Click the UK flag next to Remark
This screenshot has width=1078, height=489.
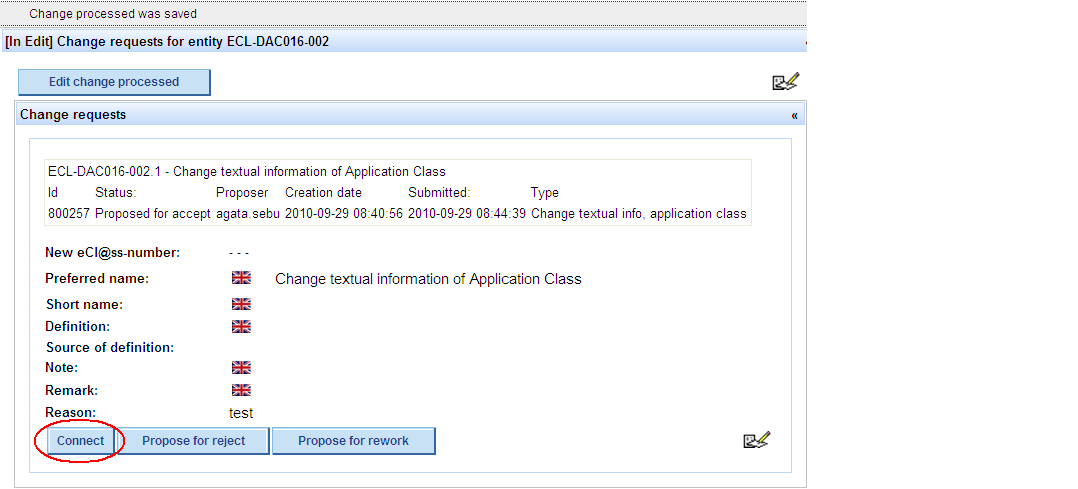click(x=241, y=390)
